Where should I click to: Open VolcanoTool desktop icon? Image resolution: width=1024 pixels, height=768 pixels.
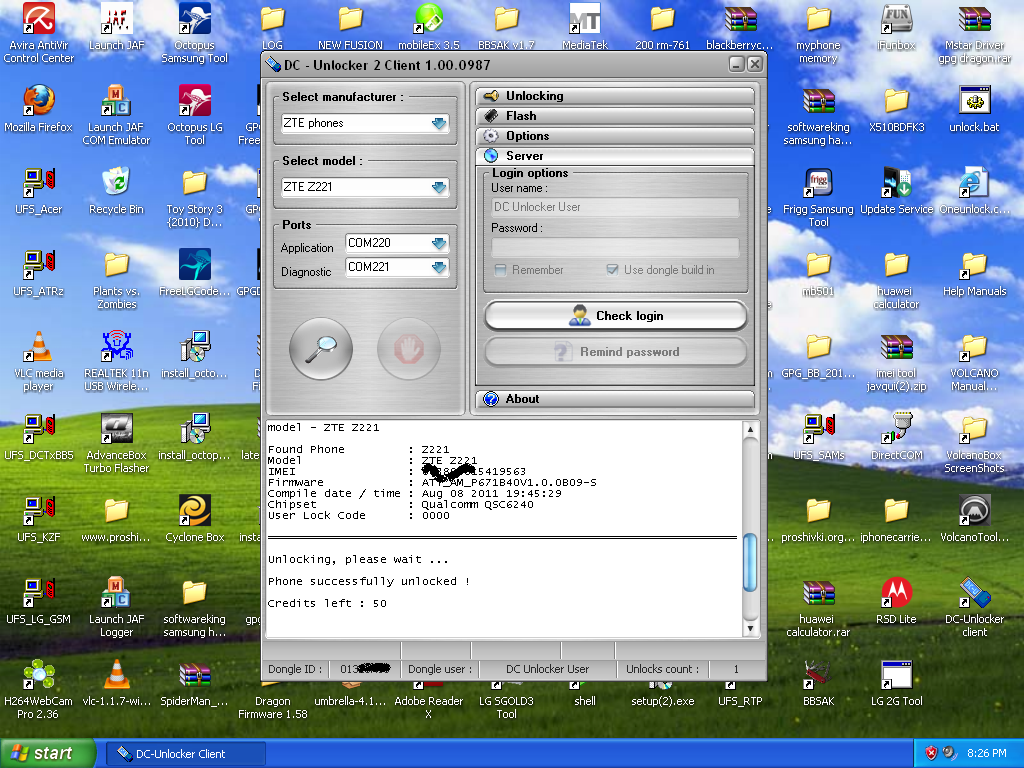click(x=974, y=519)
